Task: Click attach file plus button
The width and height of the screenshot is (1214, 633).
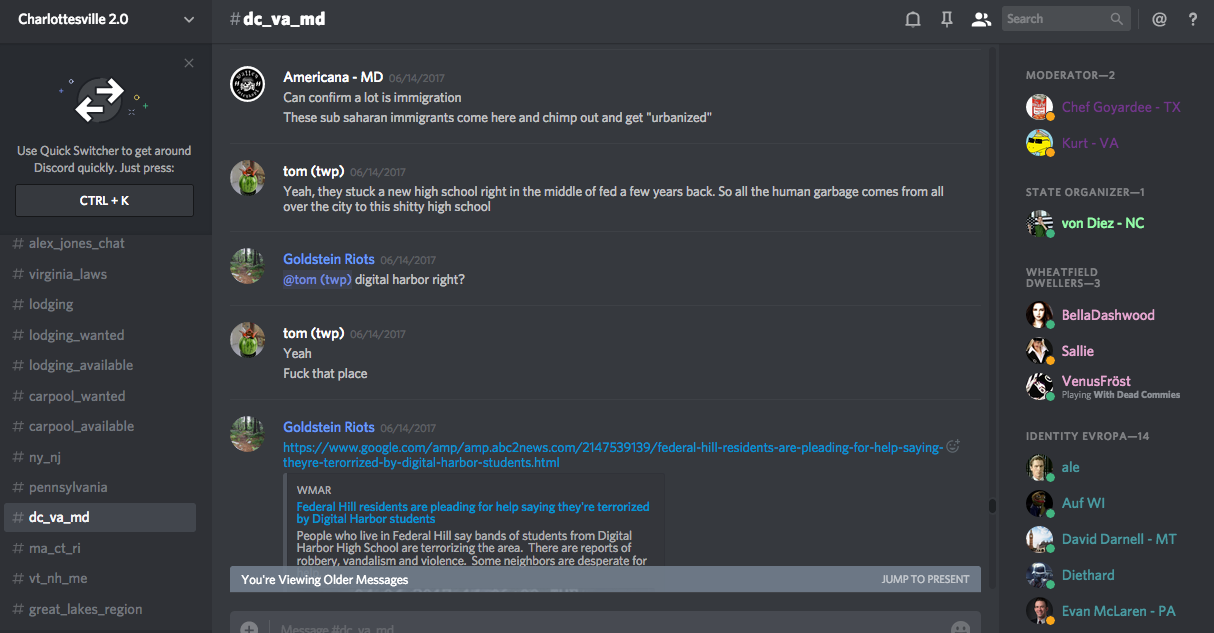Action: pyautogui.click(x=249, y=628)
